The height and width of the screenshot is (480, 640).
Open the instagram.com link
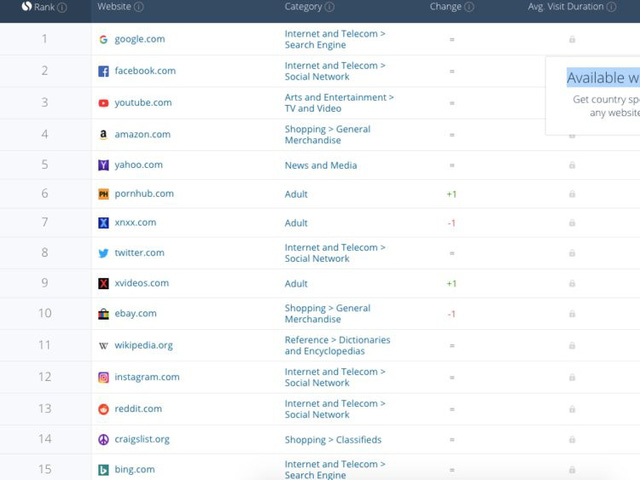147,378
